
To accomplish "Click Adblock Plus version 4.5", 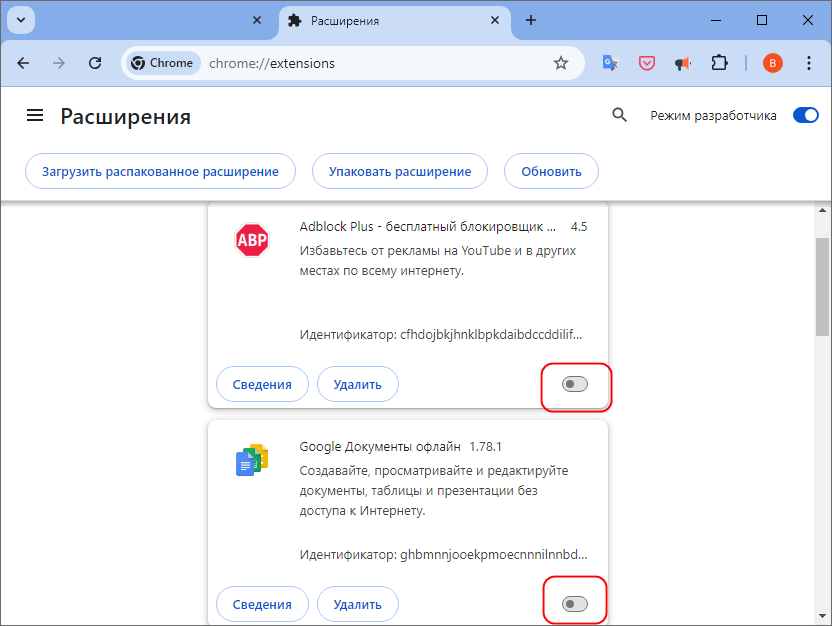I will tap(579, 227).
